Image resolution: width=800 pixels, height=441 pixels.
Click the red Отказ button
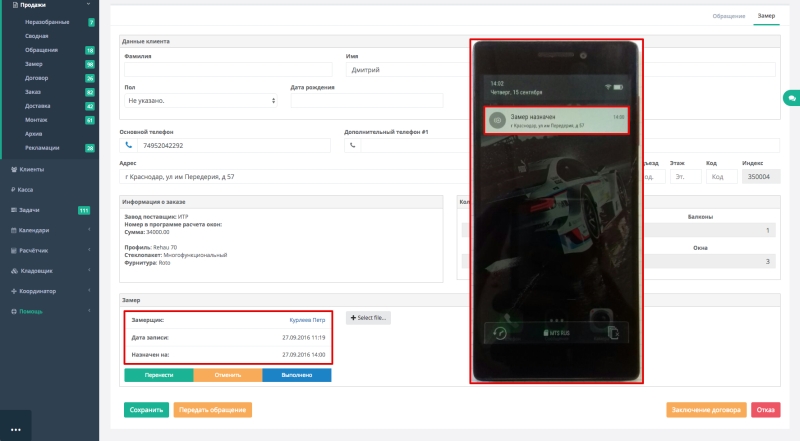tap(765, 410)
